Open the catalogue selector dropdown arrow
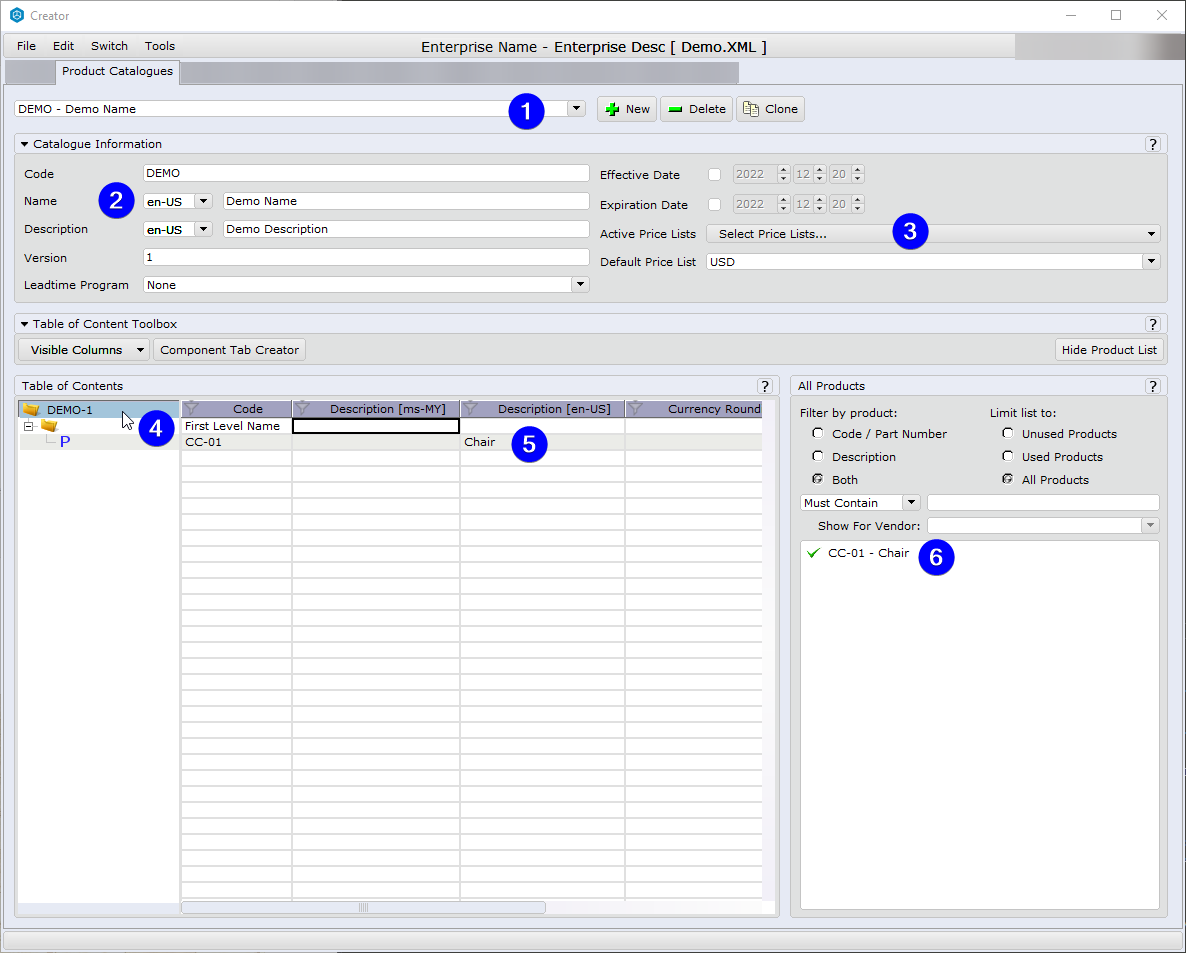The width and height of the screenshot is (1186, 953). [576, 108]
